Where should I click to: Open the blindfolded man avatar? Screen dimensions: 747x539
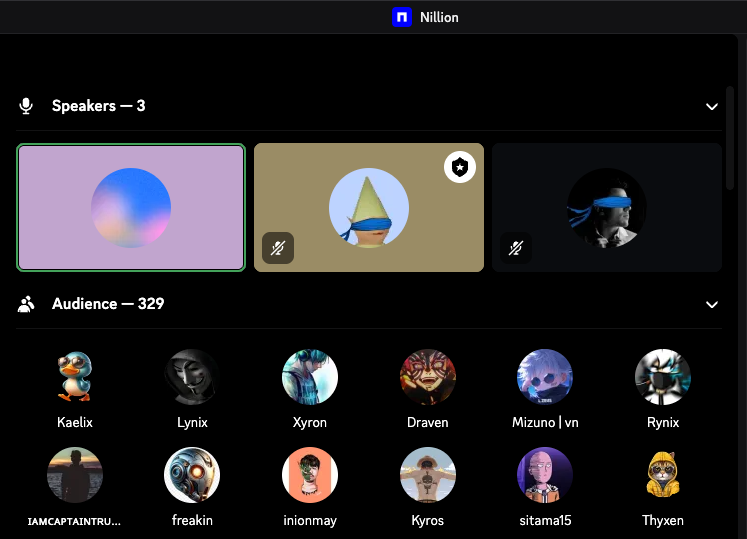(606, 207)
